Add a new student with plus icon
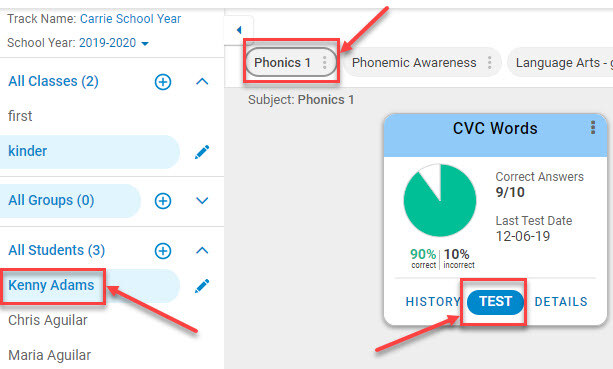The image size is (613, 369). click(x=163, y=251)
